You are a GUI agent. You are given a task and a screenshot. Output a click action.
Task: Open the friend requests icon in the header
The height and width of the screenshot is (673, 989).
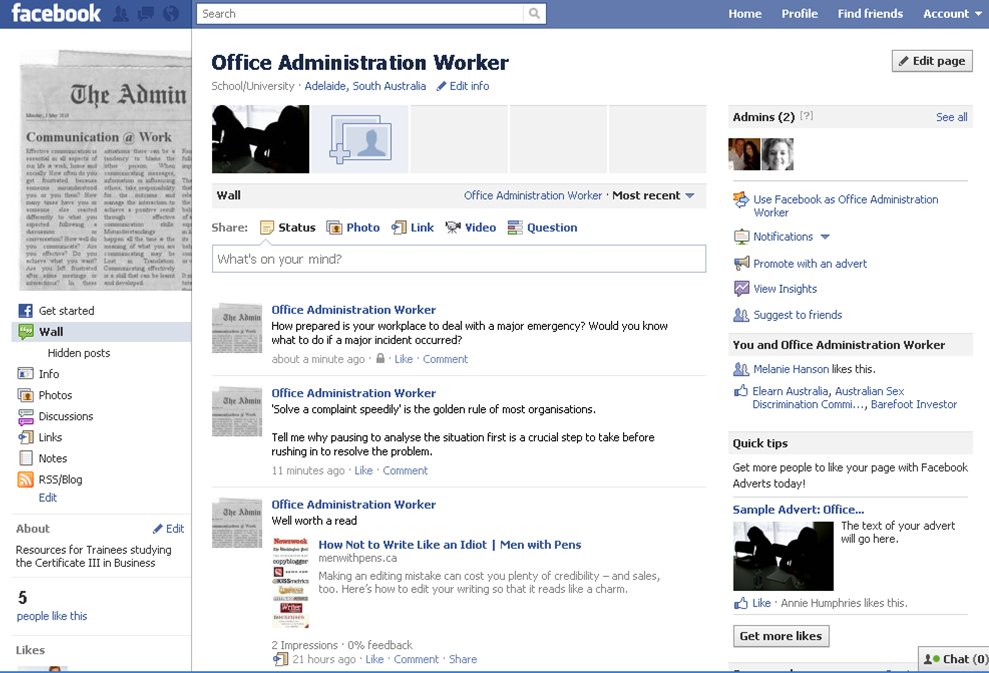pyautogui.click(x=120, y=14)
